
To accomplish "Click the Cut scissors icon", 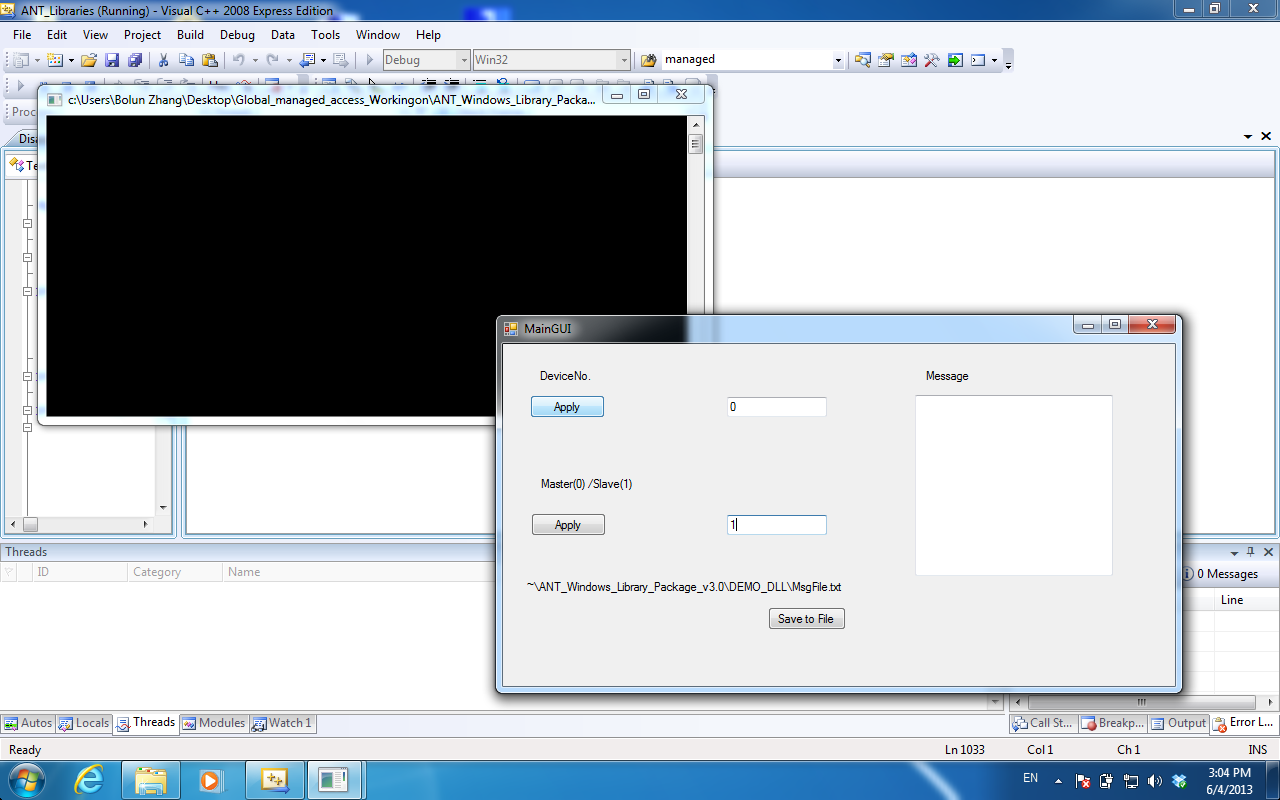I will click(163, 60).
